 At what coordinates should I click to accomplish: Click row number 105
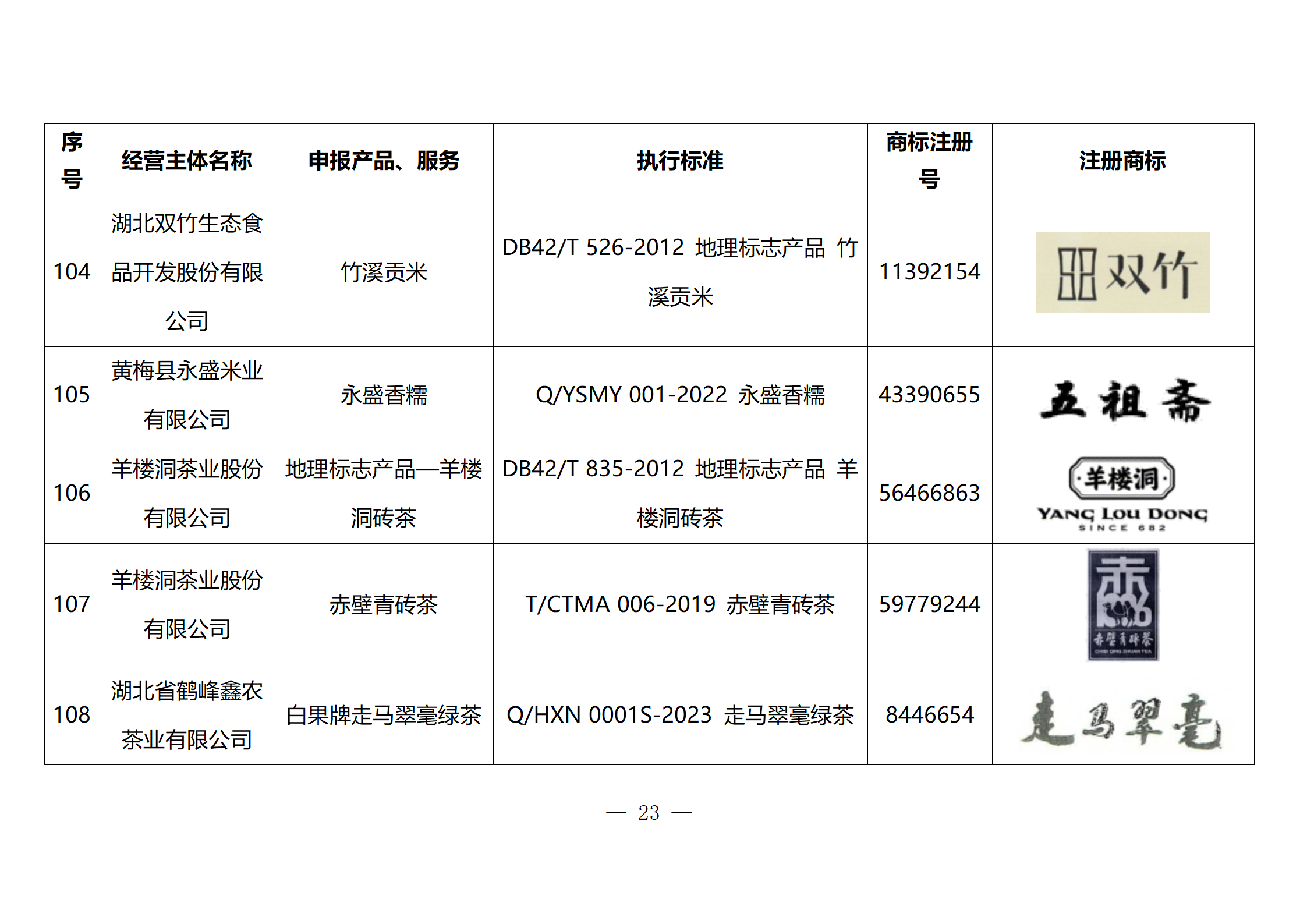point(72,395)
